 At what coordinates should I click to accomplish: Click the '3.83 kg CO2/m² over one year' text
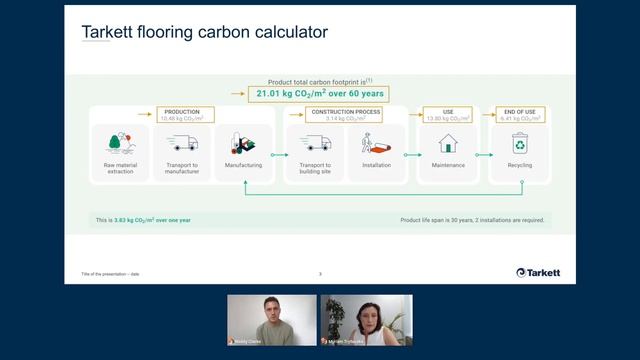[152, 220]
